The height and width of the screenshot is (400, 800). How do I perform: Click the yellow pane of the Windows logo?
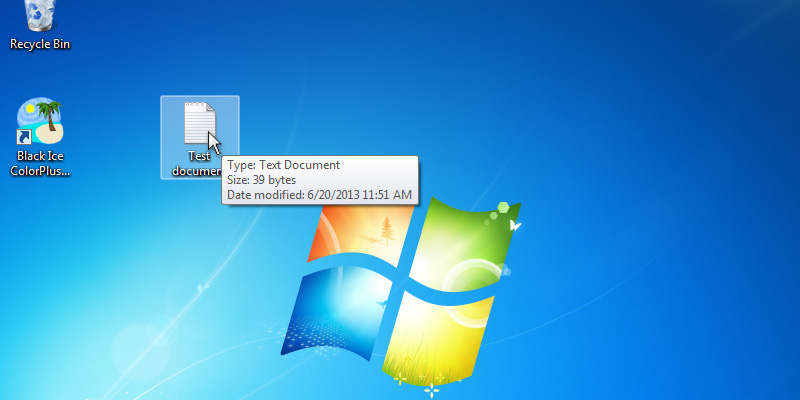click(450, 335)
